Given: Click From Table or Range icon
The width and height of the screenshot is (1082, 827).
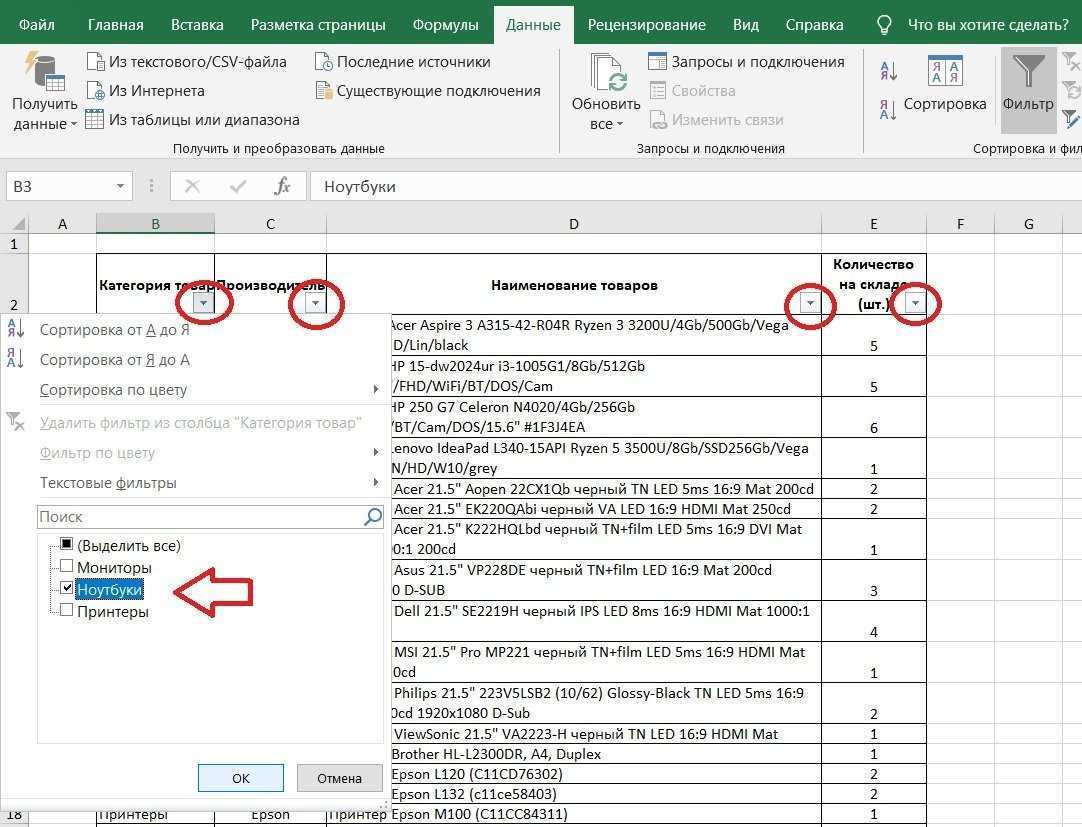Looking at the screenshot, I should pos(95,120).
